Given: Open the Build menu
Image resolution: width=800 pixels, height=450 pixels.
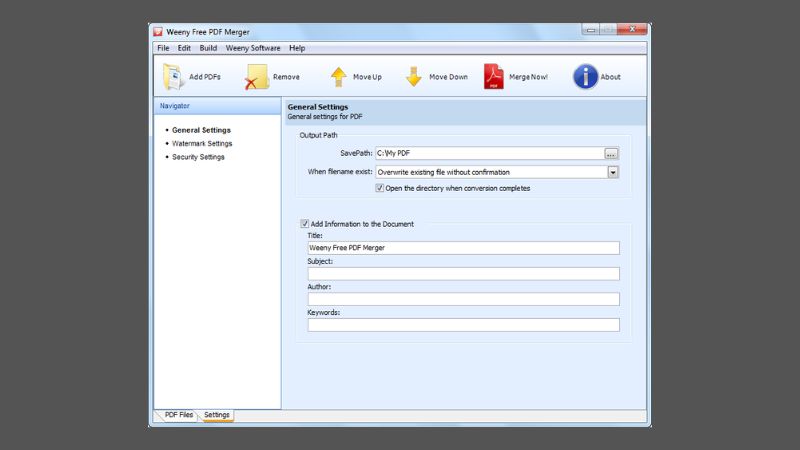Looking at the screenshot, I should [208, 48].
